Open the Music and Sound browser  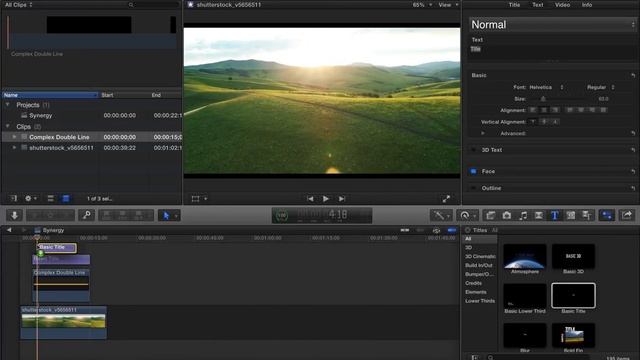click(523, 215)
